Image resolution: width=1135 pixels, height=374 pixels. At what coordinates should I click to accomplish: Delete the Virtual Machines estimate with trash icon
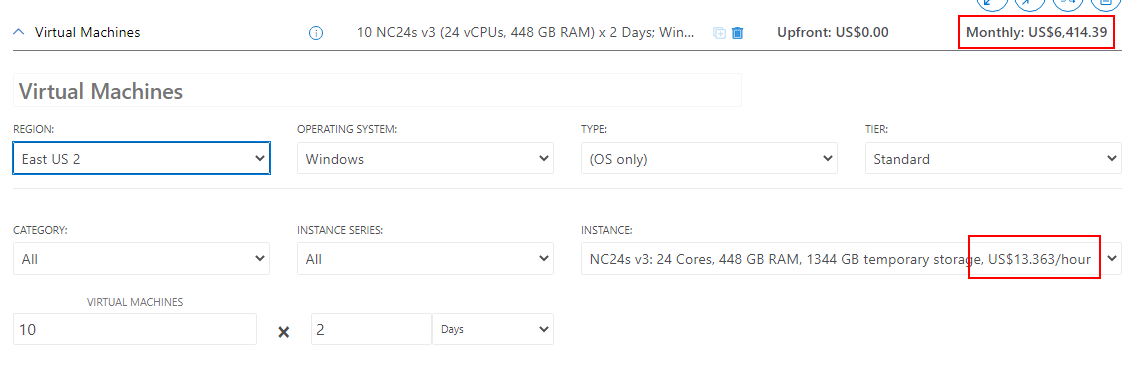(738, 33)
